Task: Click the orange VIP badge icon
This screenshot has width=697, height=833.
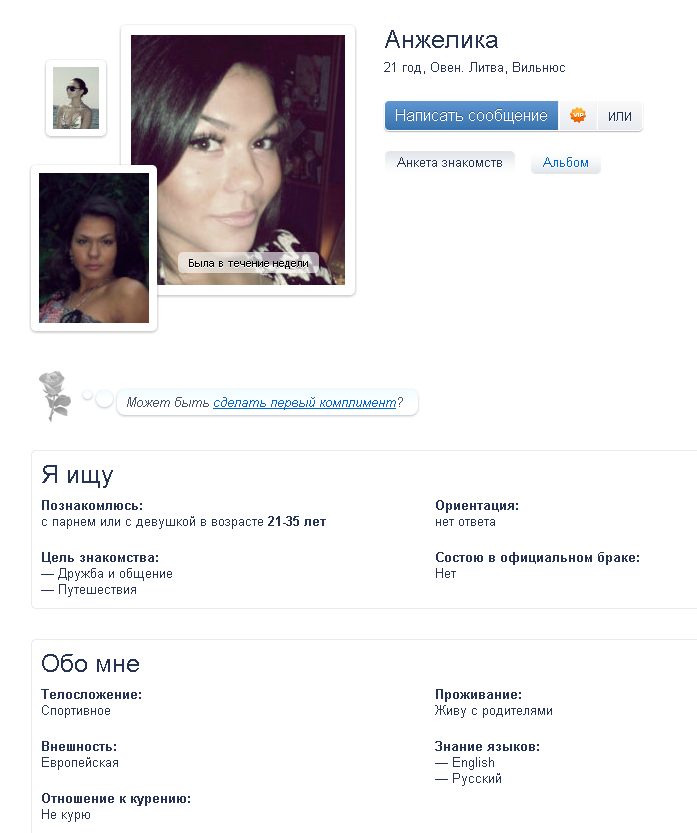Action: pyautogui.click(x=577, y=115)
